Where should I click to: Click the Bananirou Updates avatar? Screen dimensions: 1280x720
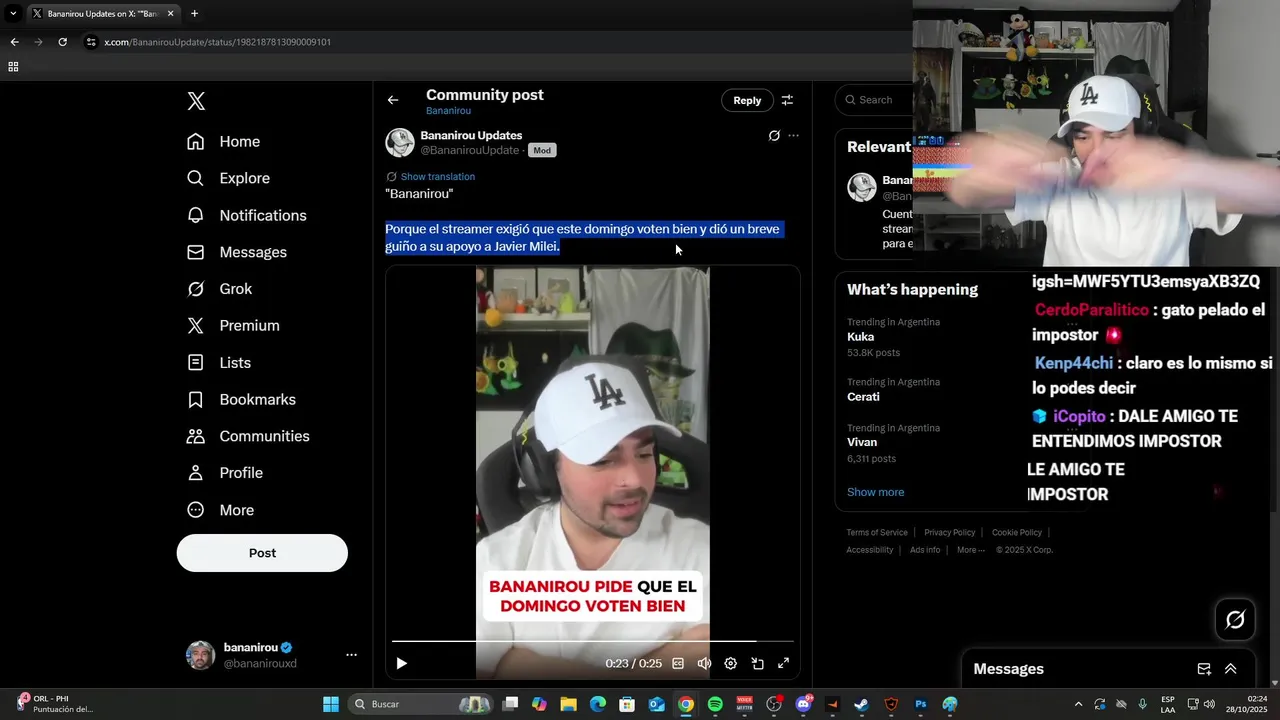(400, 143)
